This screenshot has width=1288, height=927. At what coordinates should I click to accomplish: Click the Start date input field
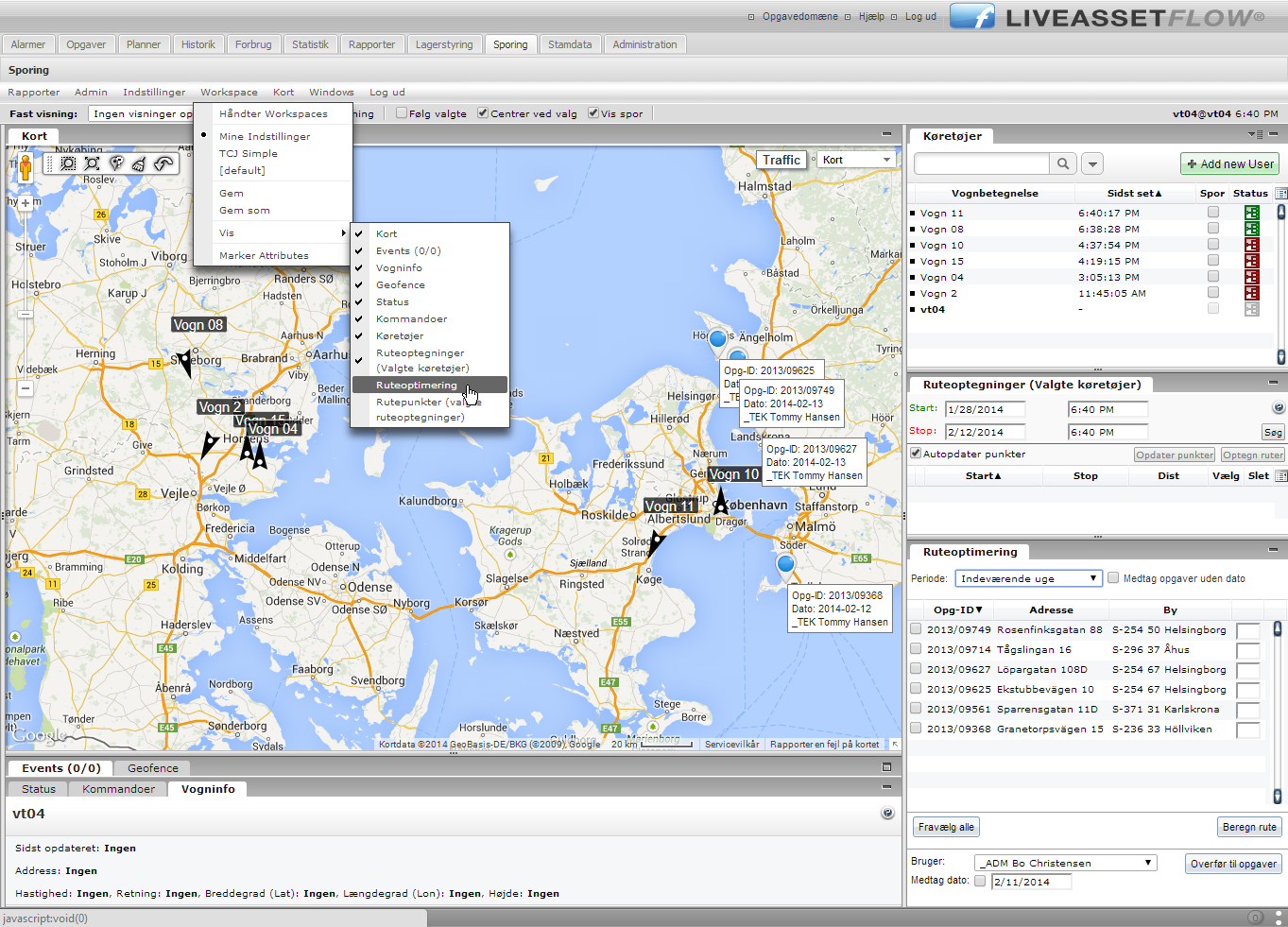pyautogui.click(x=986, y=409)
